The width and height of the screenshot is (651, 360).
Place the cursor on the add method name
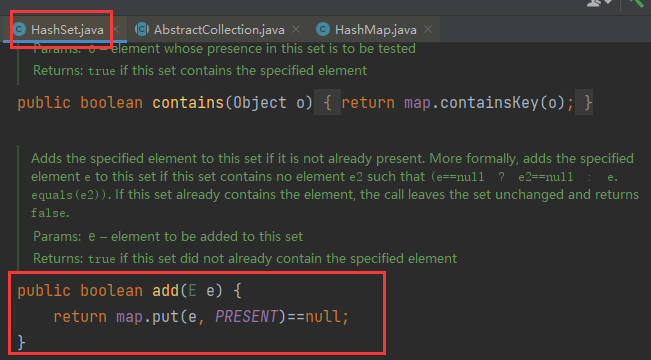tap(165, 291)
